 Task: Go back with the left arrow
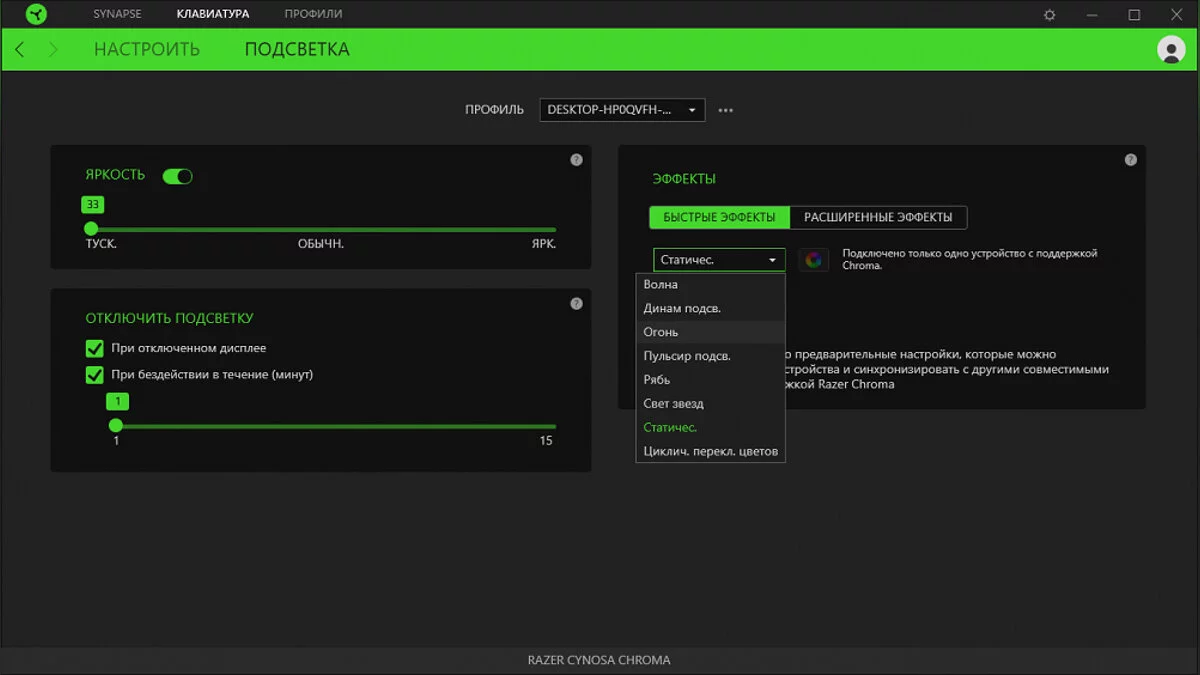tap(20, 50)
